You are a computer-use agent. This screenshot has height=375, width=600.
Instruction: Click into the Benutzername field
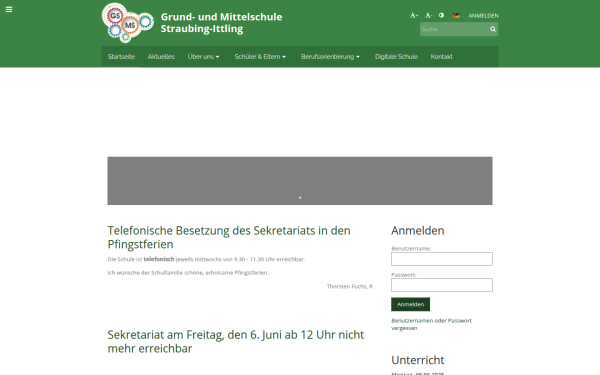pos(442,259)
